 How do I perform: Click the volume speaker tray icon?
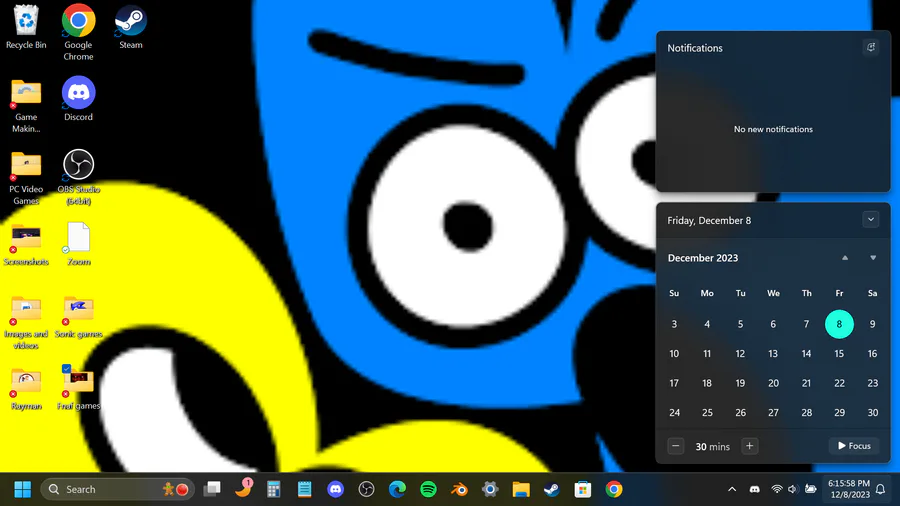point(793,489)
